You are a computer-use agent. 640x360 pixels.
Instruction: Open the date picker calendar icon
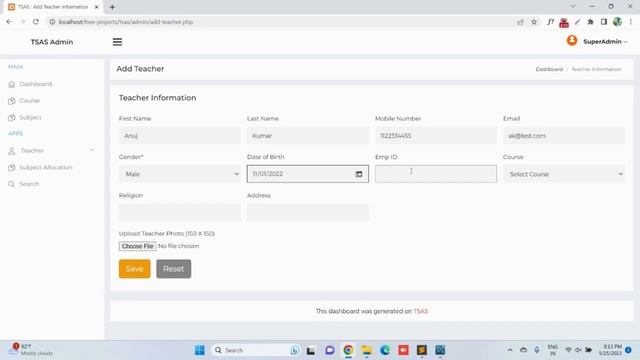click(x=359, y=174)
